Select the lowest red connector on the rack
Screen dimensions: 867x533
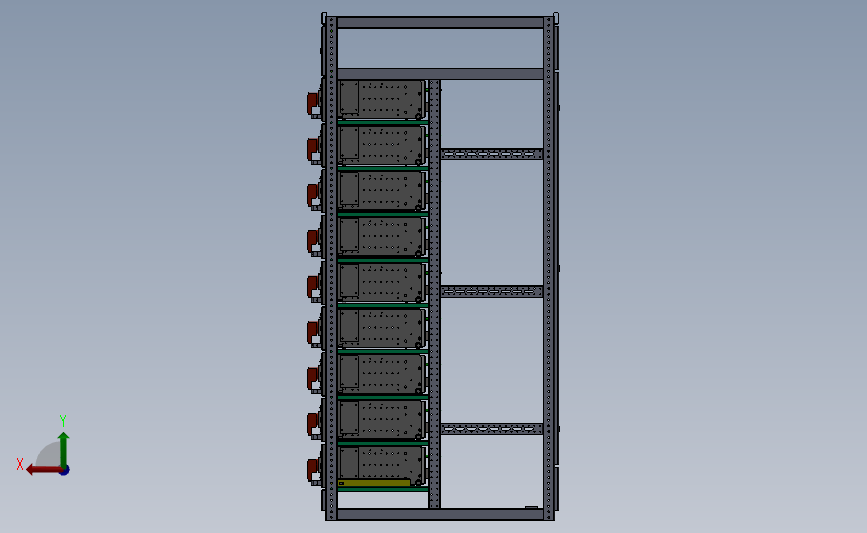coord(313,470)
